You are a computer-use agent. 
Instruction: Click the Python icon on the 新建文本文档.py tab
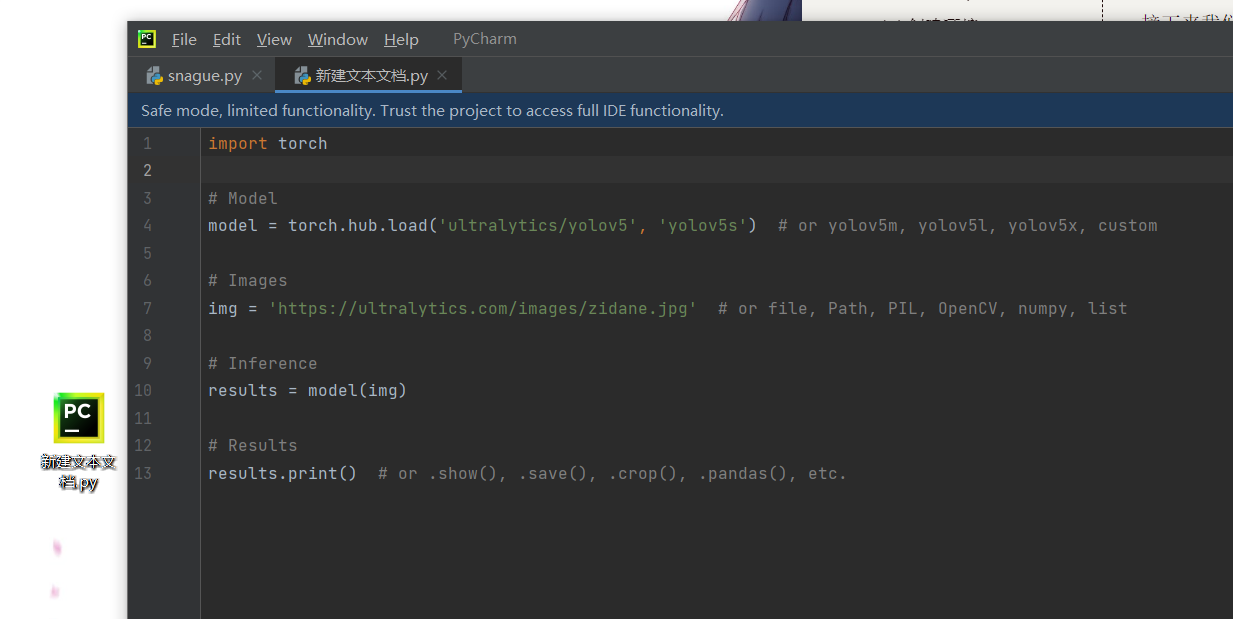(x=302, y=76)
